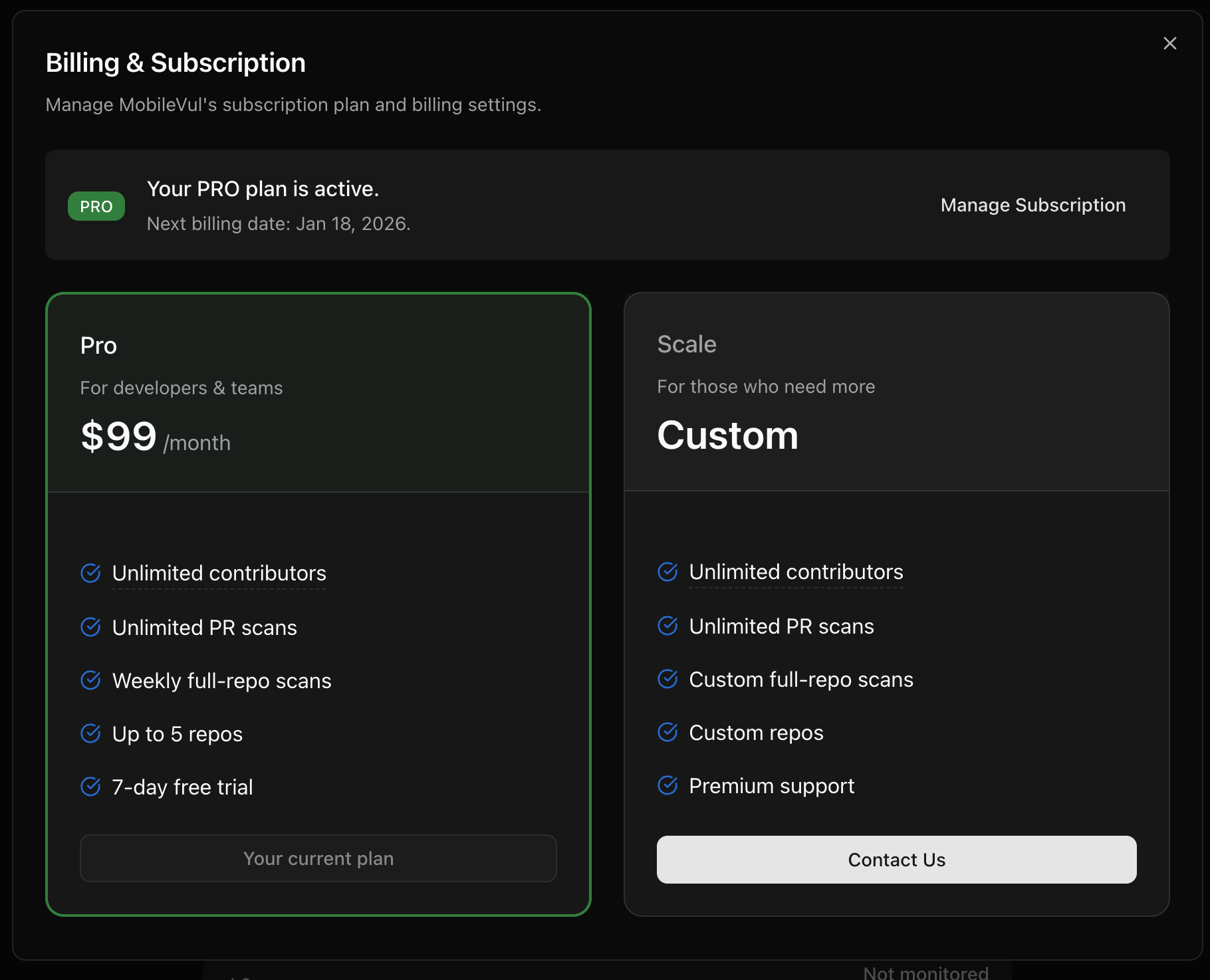Click the Contact Us button for the Scale plan

tap(896, 859)
